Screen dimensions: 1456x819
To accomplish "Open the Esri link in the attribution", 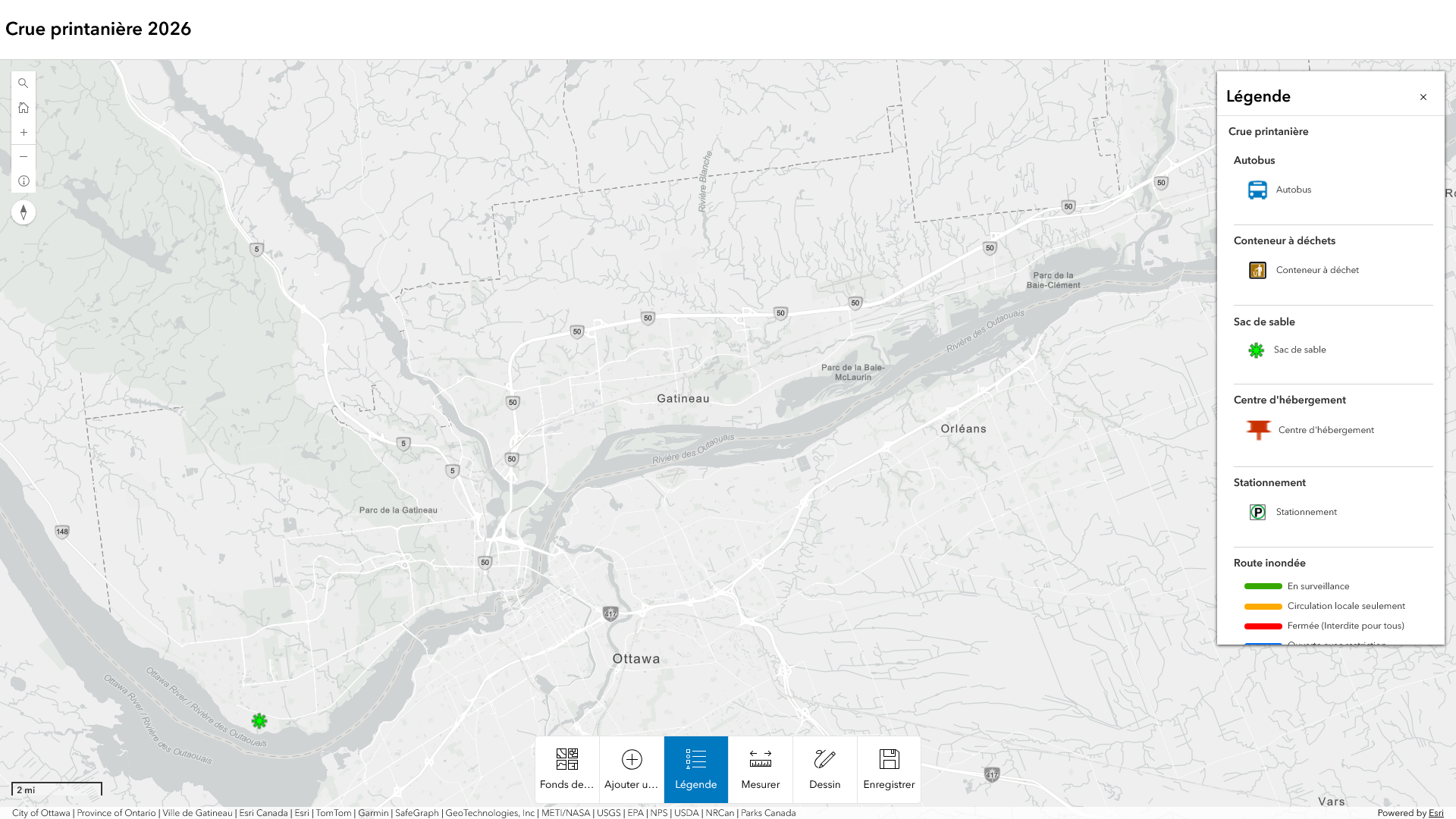I will click(1436, 813).
